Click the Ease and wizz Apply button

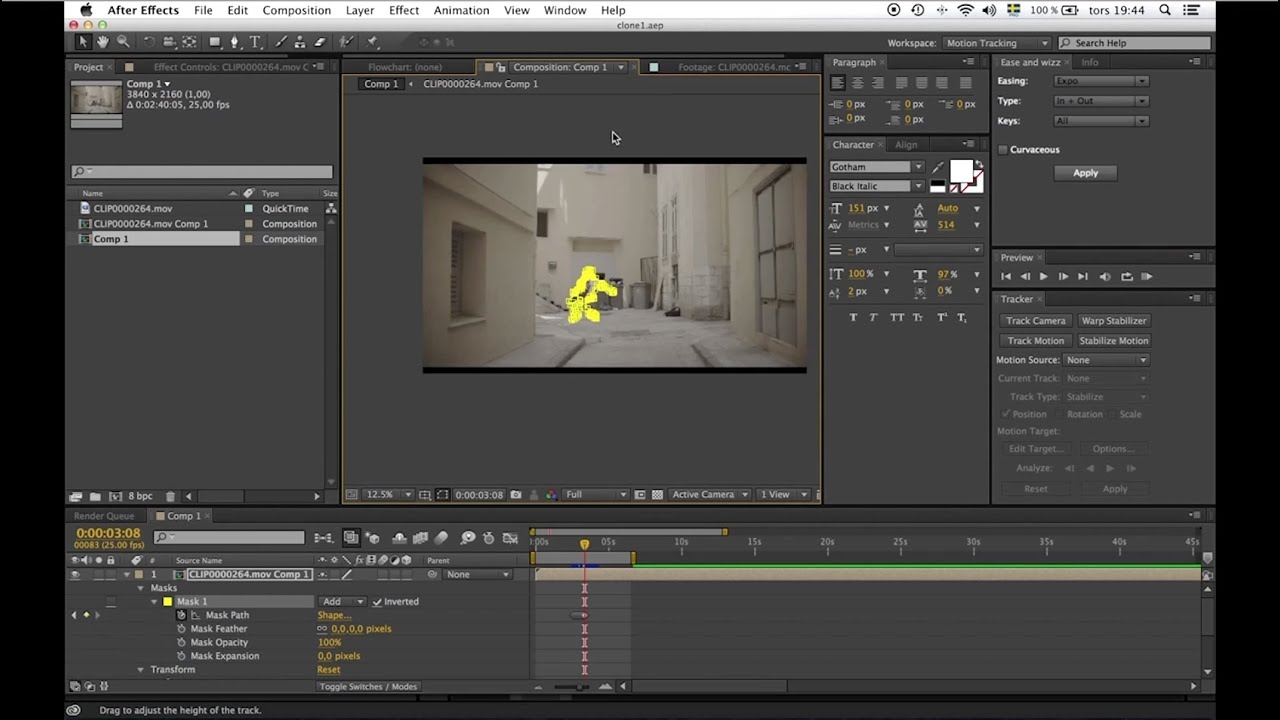pyautogui.click(x=1085, y=173)
